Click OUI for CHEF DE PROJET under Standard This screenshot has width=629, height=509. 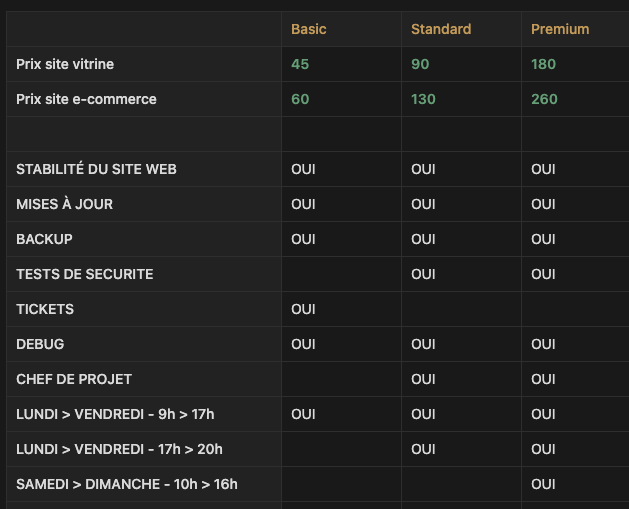tap(423, 379)
